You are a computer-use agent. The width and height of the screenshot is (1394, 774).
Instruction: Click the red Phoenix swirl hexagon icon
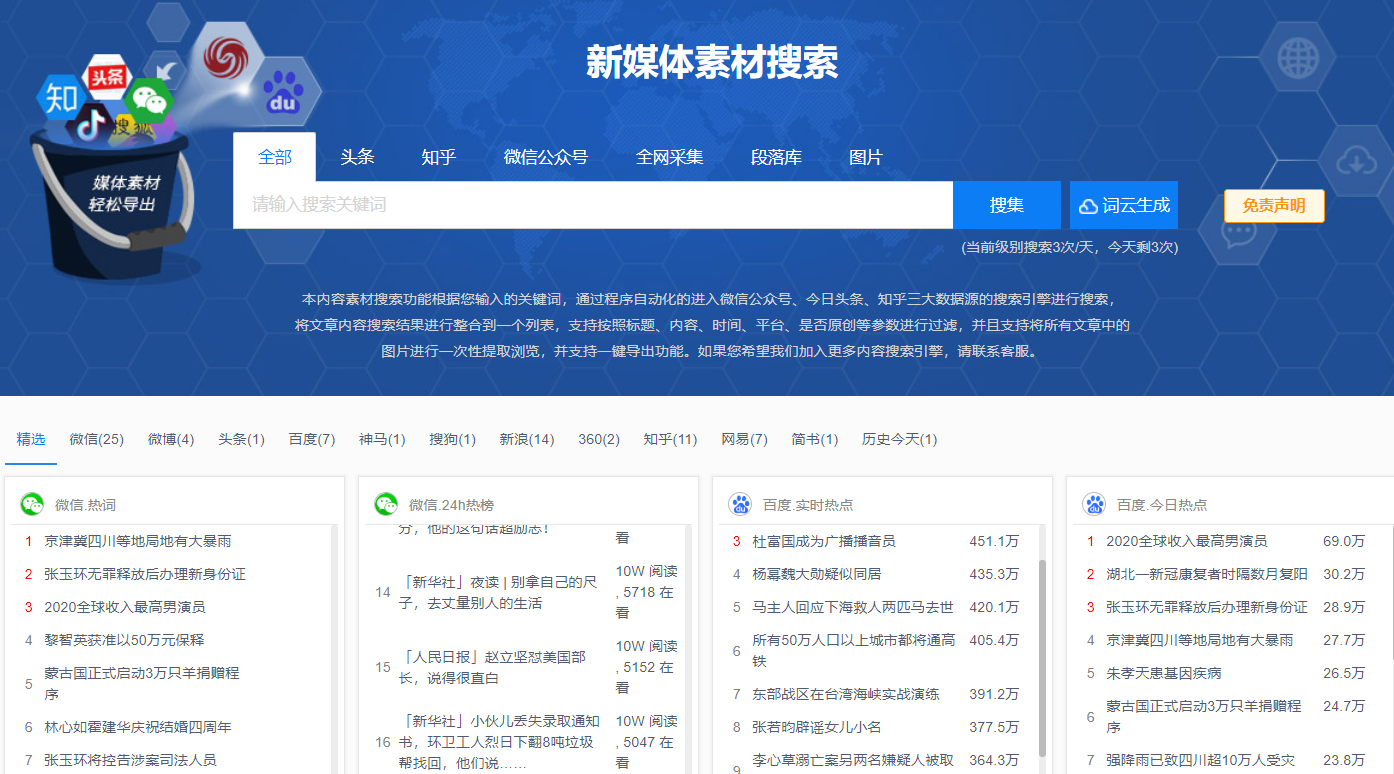pyautogui.click(x=228, y=57)
